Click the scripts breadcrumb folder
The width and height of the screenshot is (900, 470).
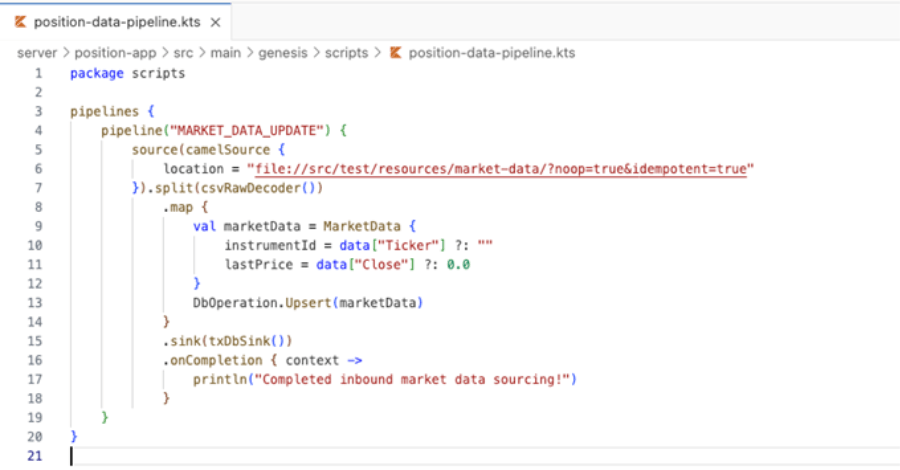(x=347, y=53)
